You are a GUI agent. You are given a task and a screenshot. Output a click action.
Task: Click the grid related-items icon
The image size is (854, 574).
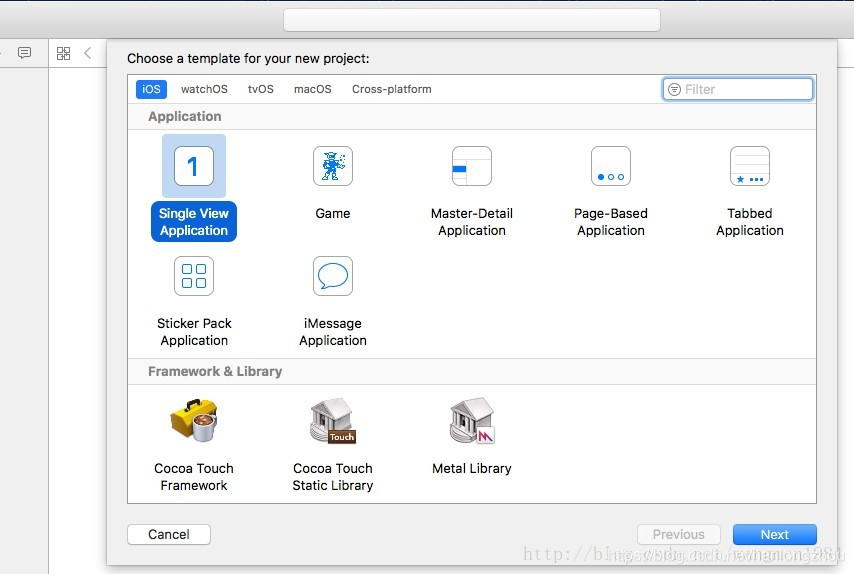[x=63, y=53]
